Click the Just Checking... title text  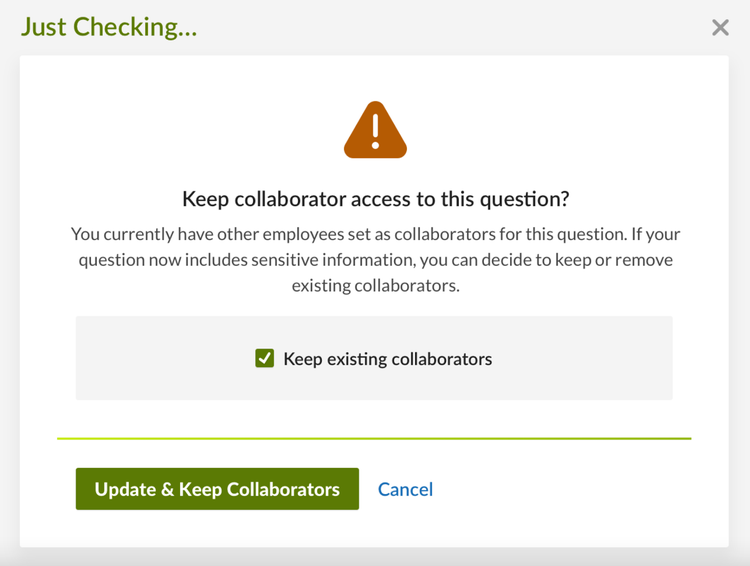[x=109, y=27]
